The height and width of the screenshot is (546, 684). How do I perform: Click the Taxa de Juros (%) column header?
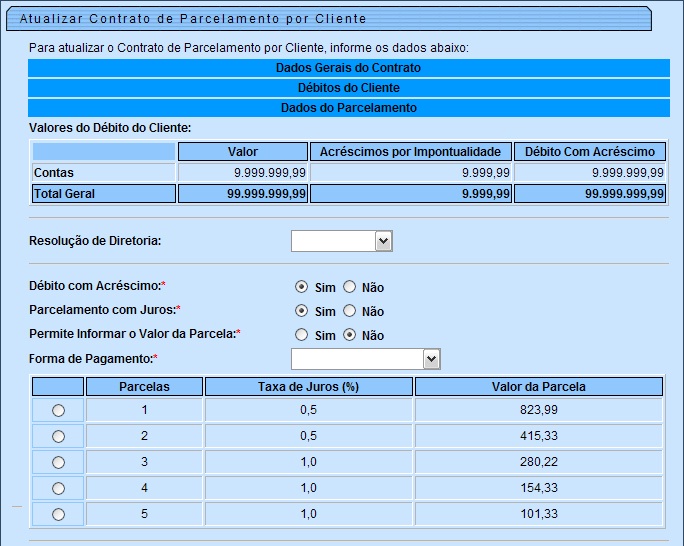308,386
